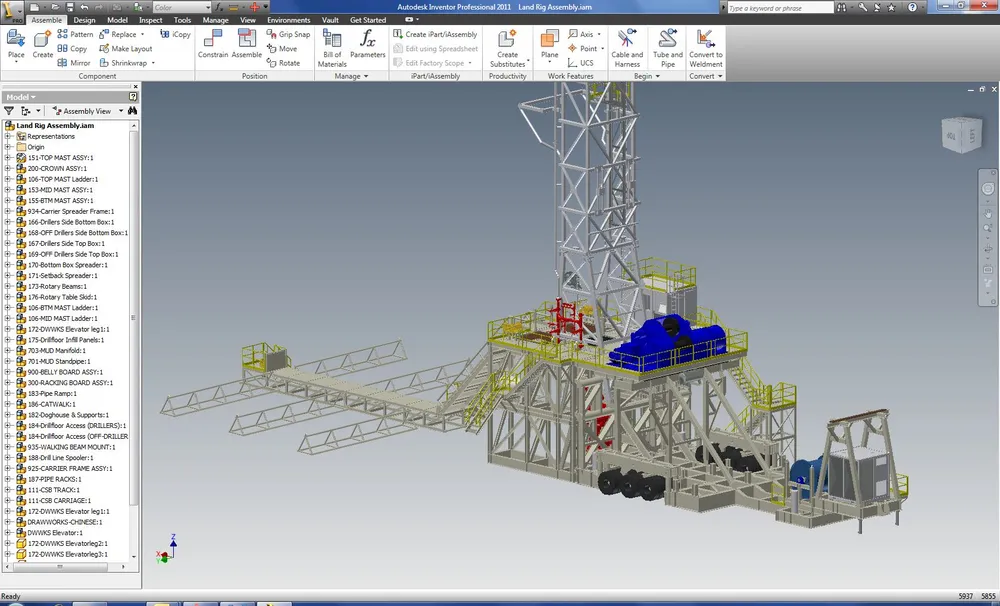1000x606 pixels.
Task: Select 186-CATWALK:1 in the browser
Action: (51, 404)
